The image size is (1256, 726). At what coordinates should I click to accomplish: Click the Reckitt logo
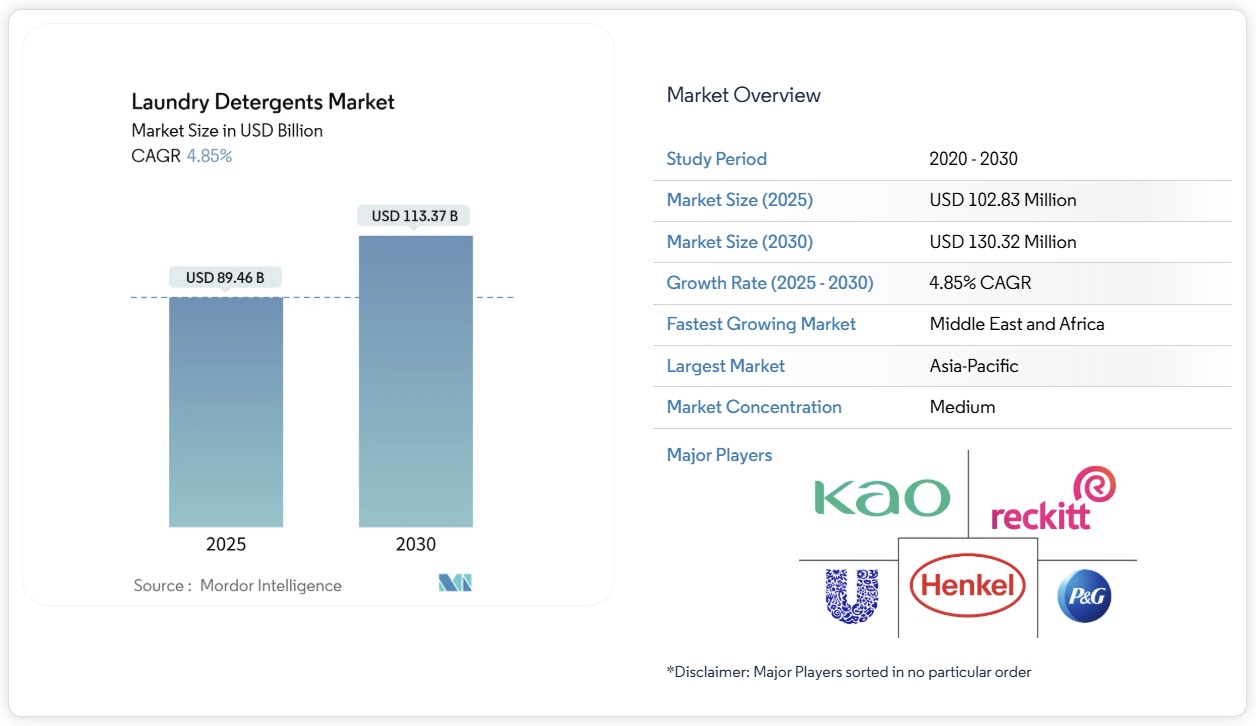(x=1053, y=499)
